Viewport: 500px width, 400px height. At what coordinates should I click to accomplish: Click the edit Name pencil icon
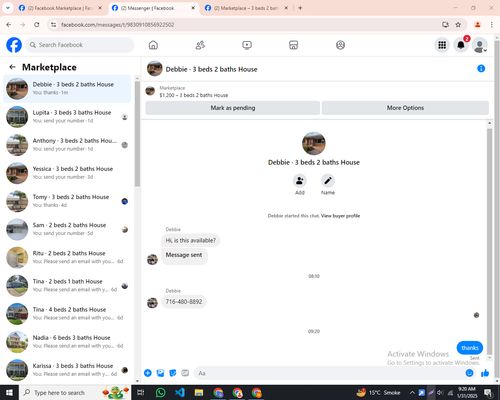pos(328,180)
